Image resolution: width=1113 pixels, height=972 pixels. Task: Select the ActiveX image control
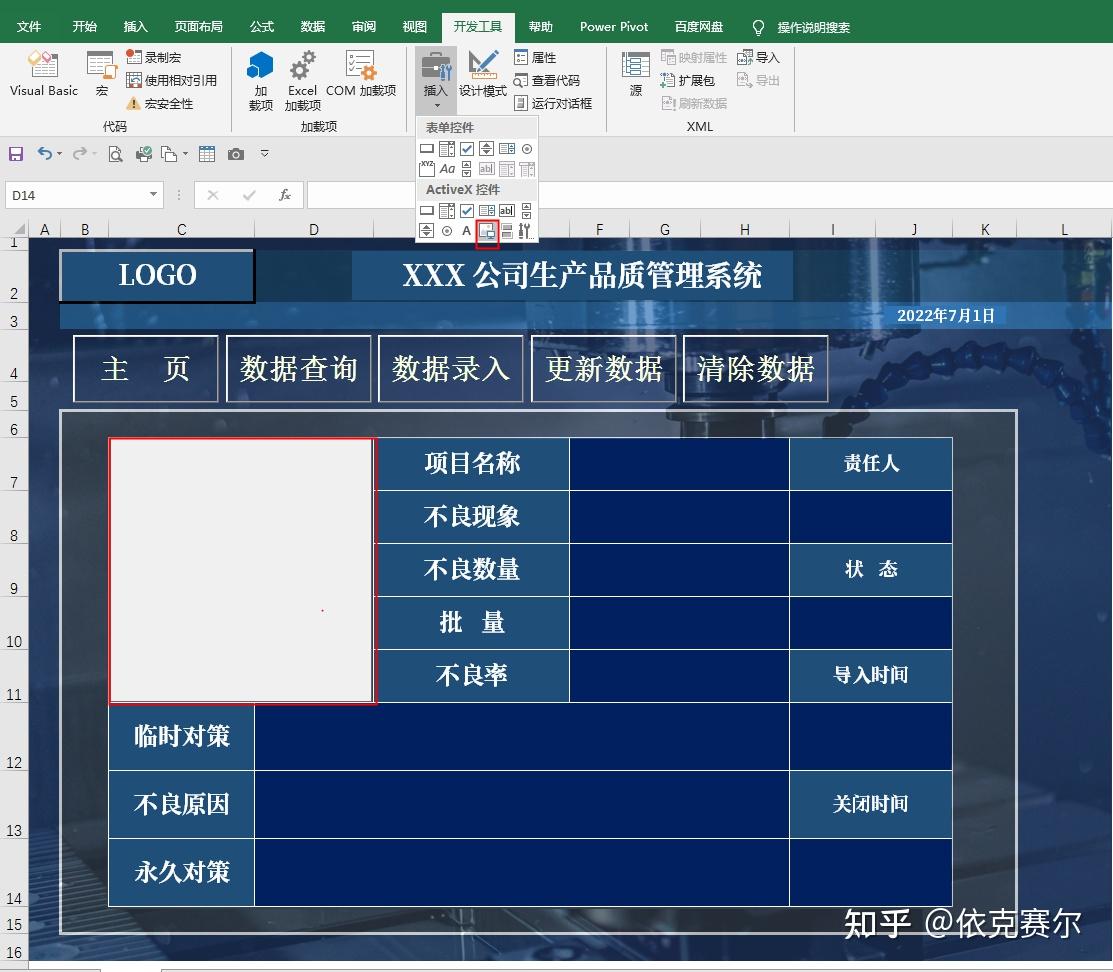487,231
